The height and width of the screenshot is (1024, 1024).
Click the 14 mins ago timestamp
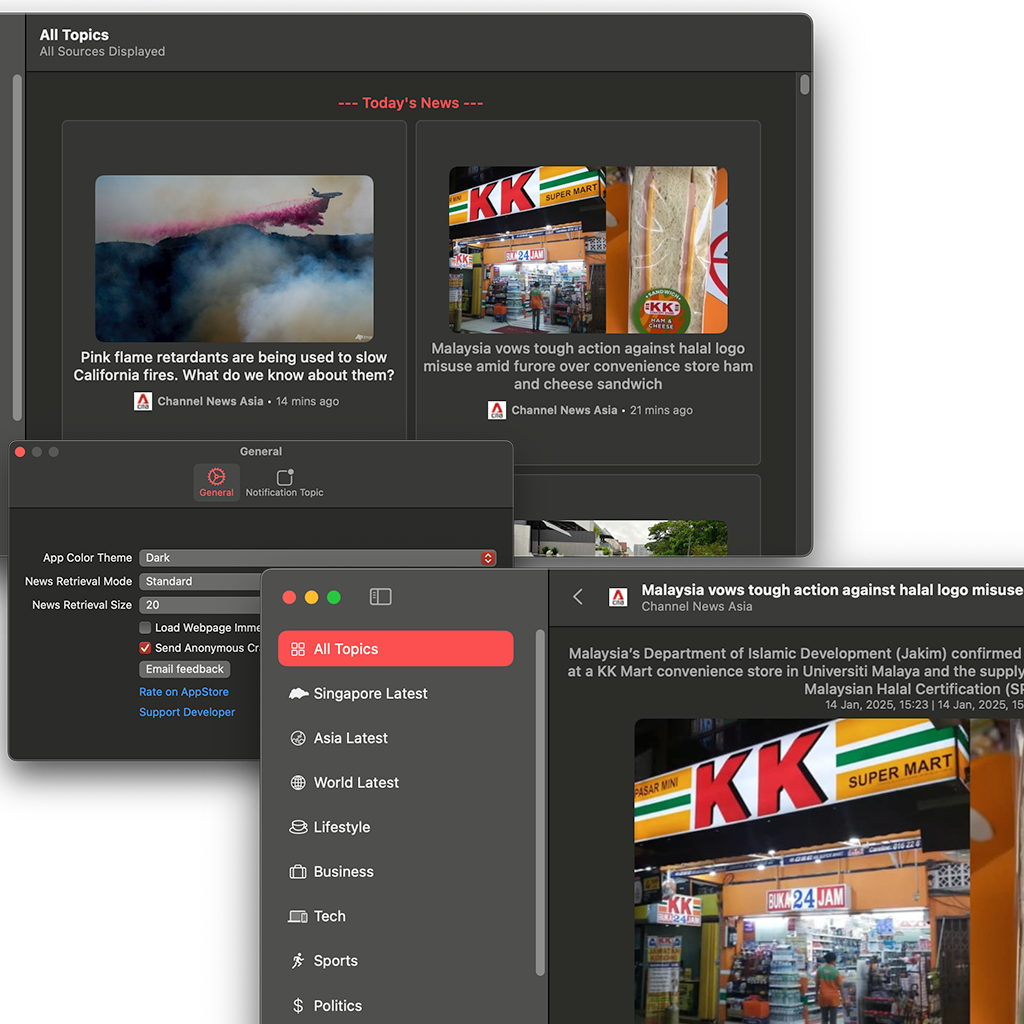308,401
